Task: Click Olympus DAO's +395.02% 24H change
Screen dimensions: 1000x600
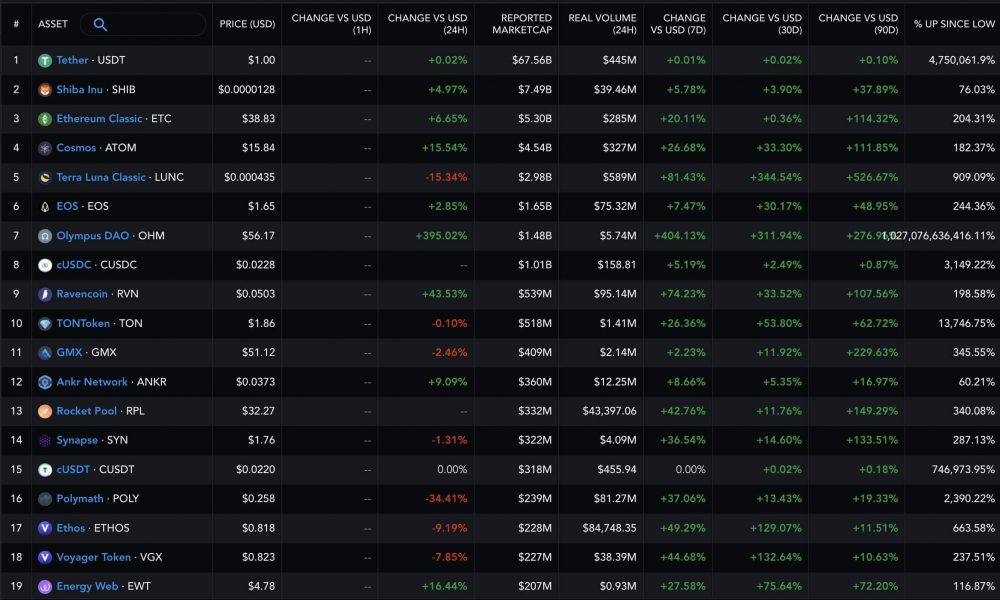Action: pyautogui.click(x=441, y=236)
